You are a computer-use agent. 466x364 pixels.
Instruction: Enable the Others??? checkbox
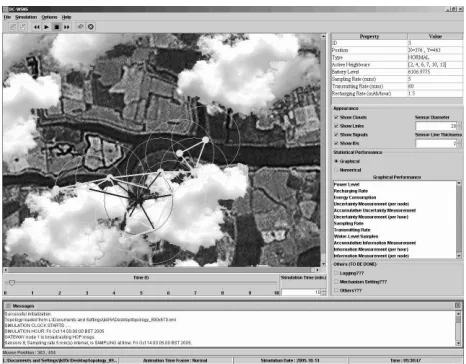tap(336, 291)
